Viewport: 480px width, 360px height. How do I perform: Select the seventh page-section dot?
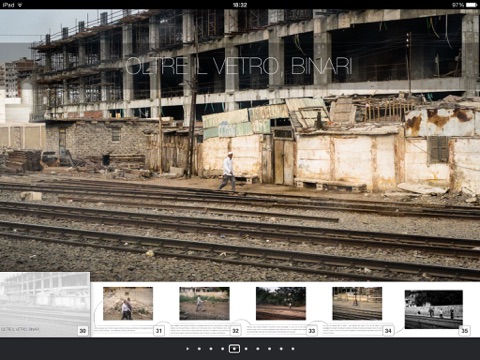258,349
